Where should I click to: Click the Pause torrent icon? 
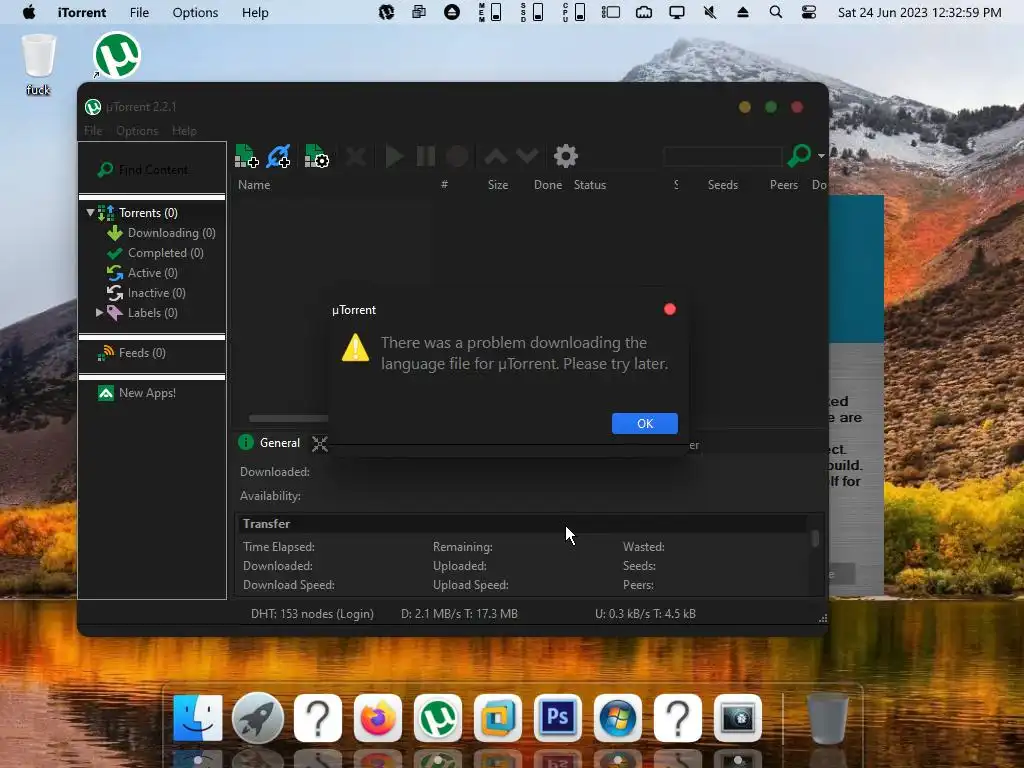(426, 156)
